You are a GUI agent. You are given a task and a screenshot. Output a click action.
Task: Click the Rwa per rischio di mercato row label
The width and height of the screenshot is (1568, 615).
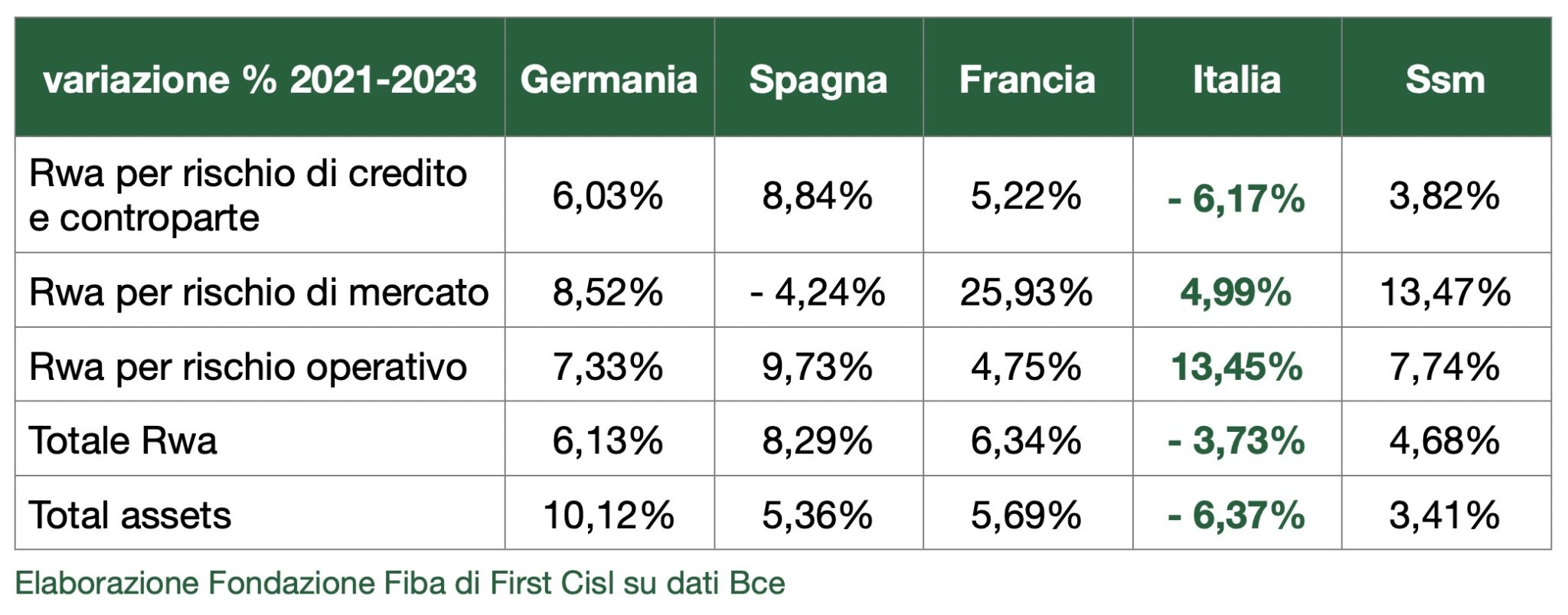point(259,292)
